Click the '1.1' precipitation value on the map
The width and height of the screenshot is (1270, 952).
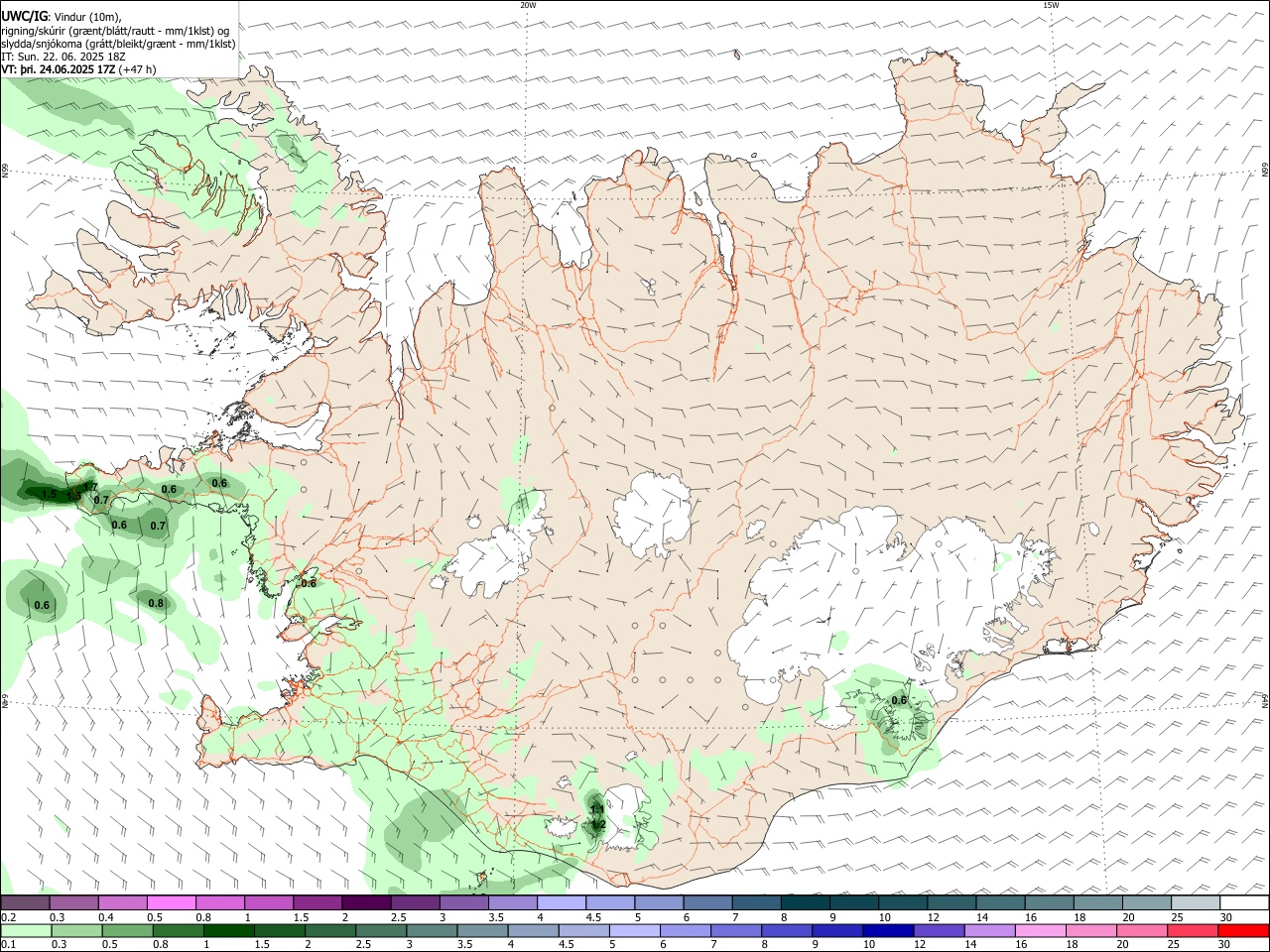coord(597,809)
